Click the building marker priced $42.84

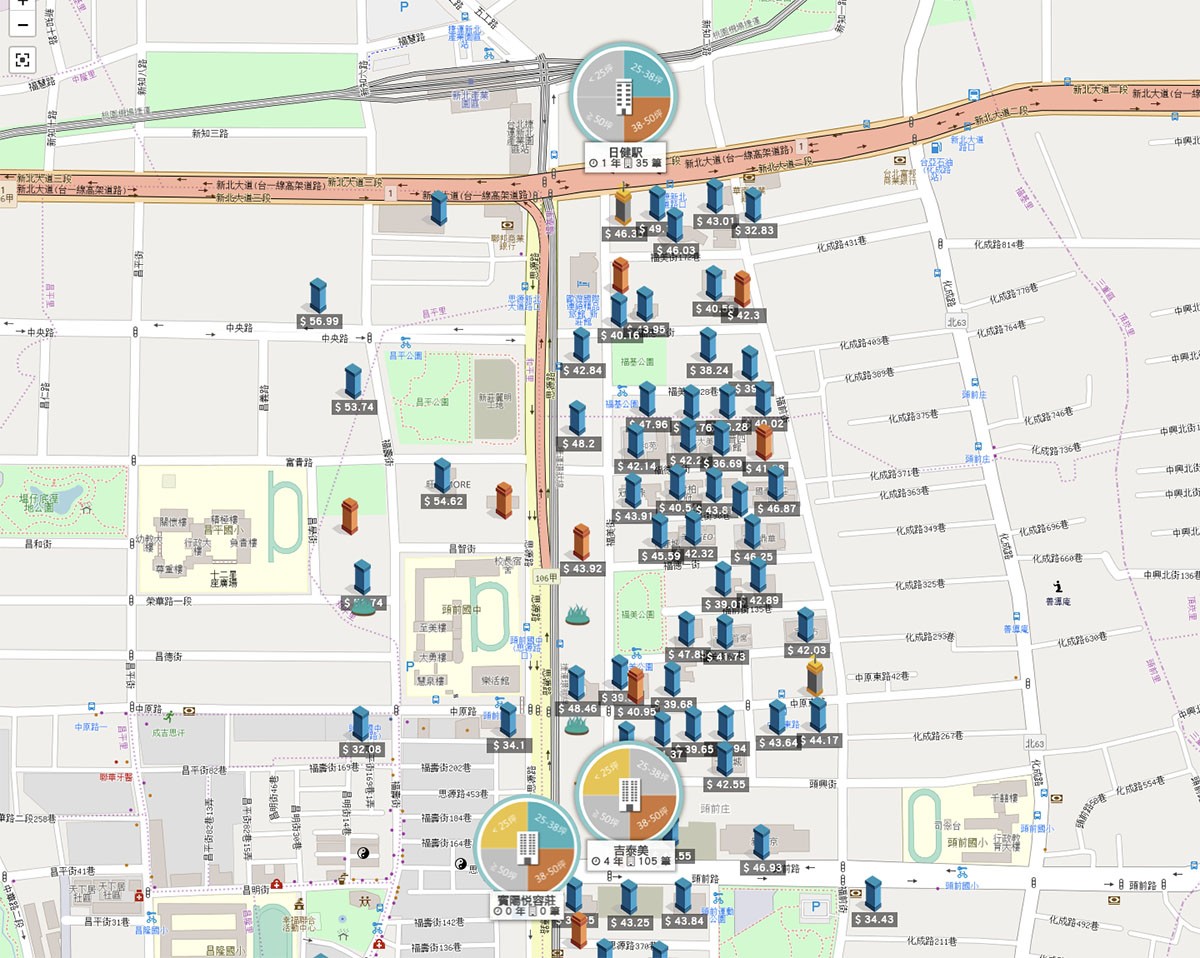coord(582,346)
